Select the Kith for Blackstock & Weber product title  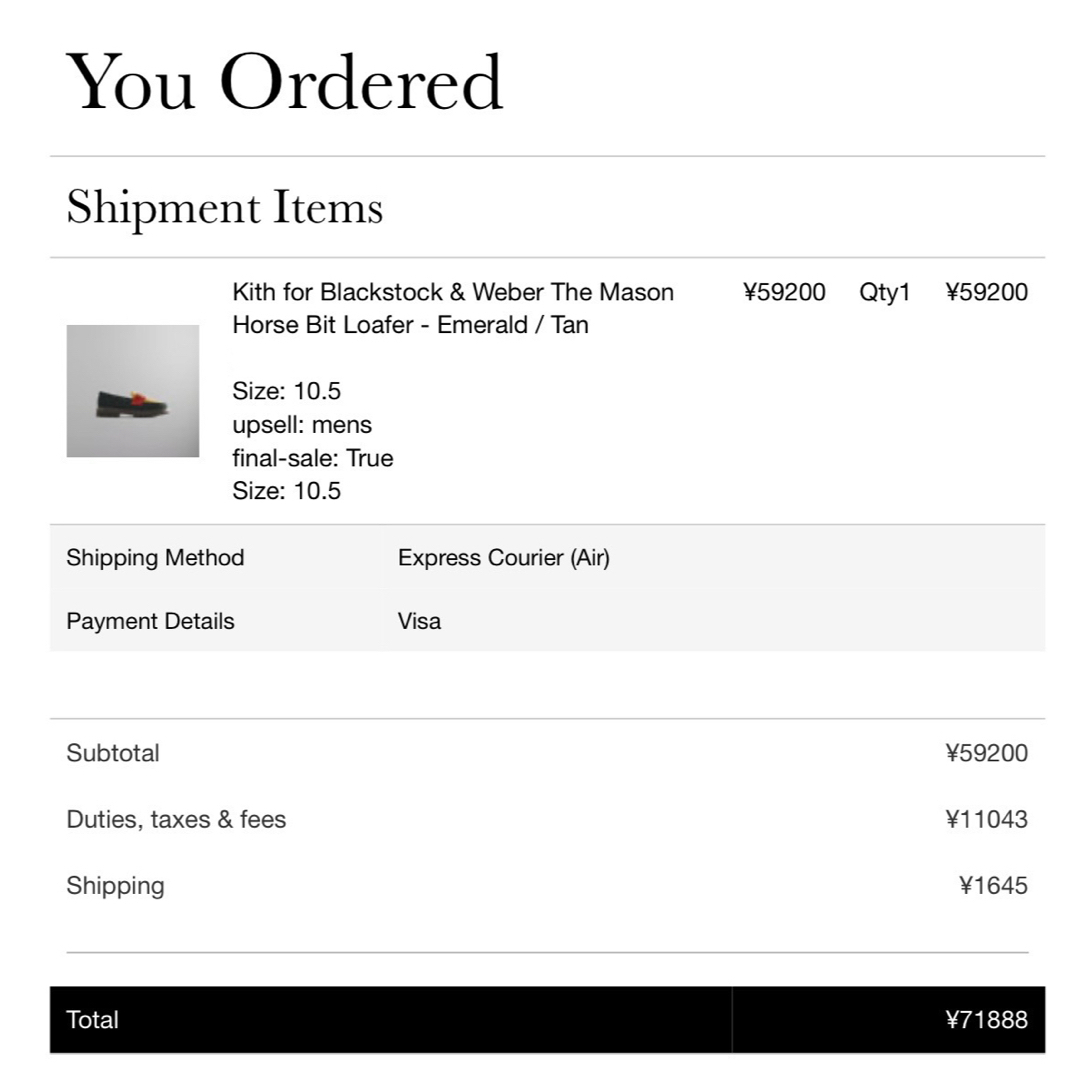point(453,308)
